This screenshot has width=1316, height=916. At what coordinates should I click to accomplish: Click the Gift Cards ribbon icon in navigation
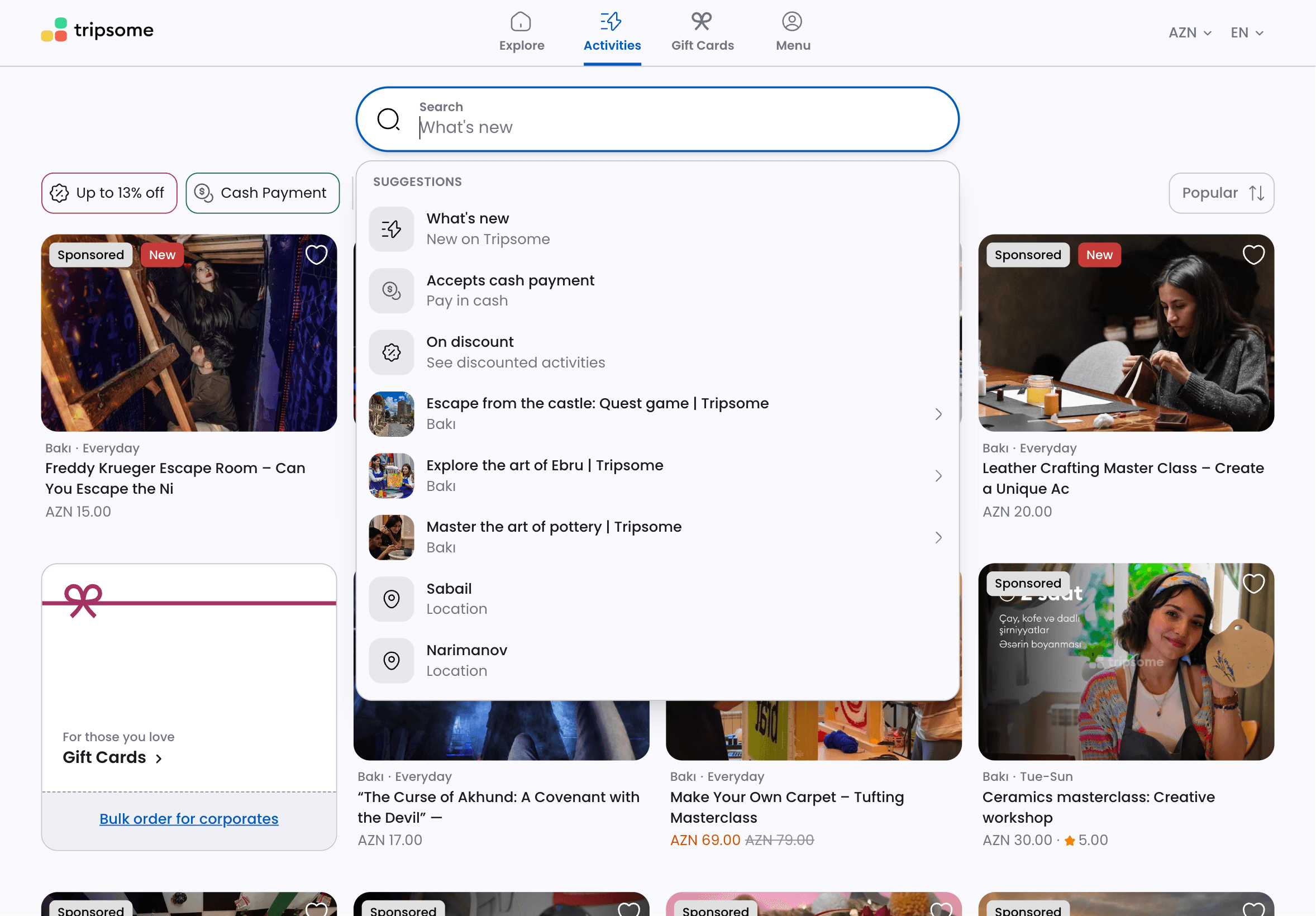coord(702,22)
